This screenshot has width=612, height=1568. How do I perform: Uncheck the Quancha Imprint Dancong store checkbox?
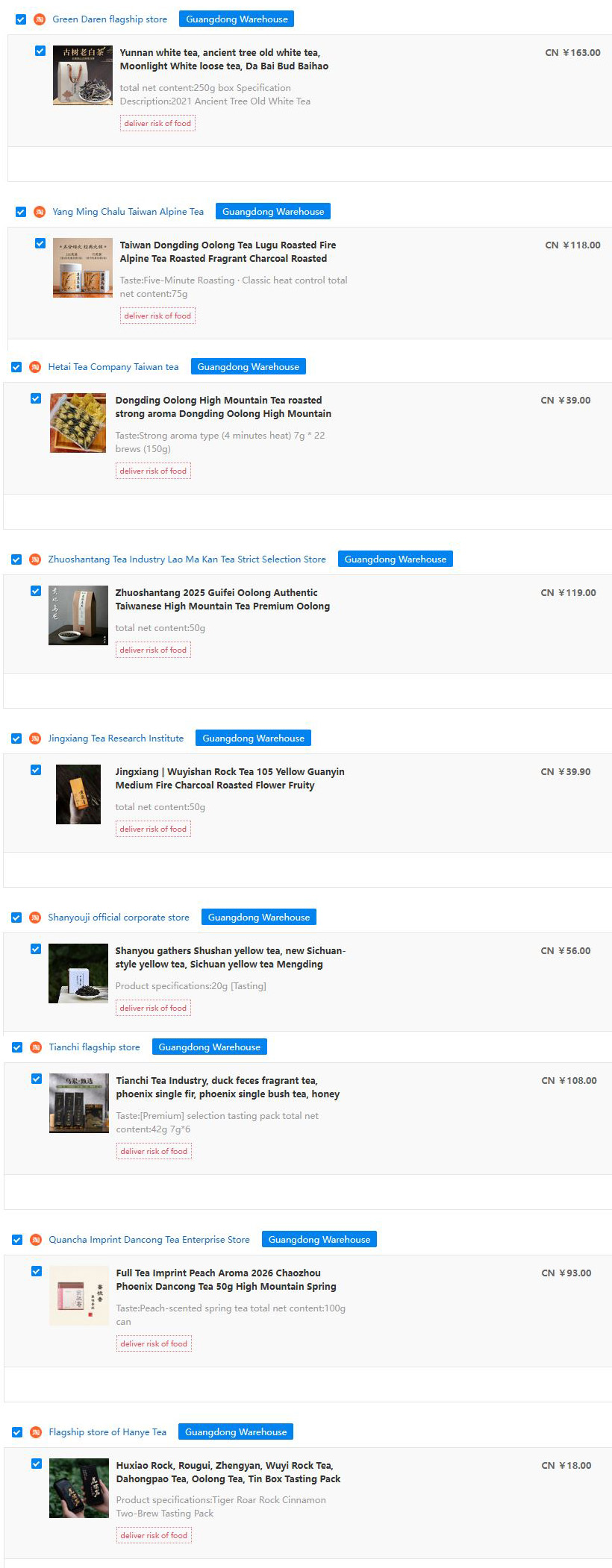(x=17, y=1240)
